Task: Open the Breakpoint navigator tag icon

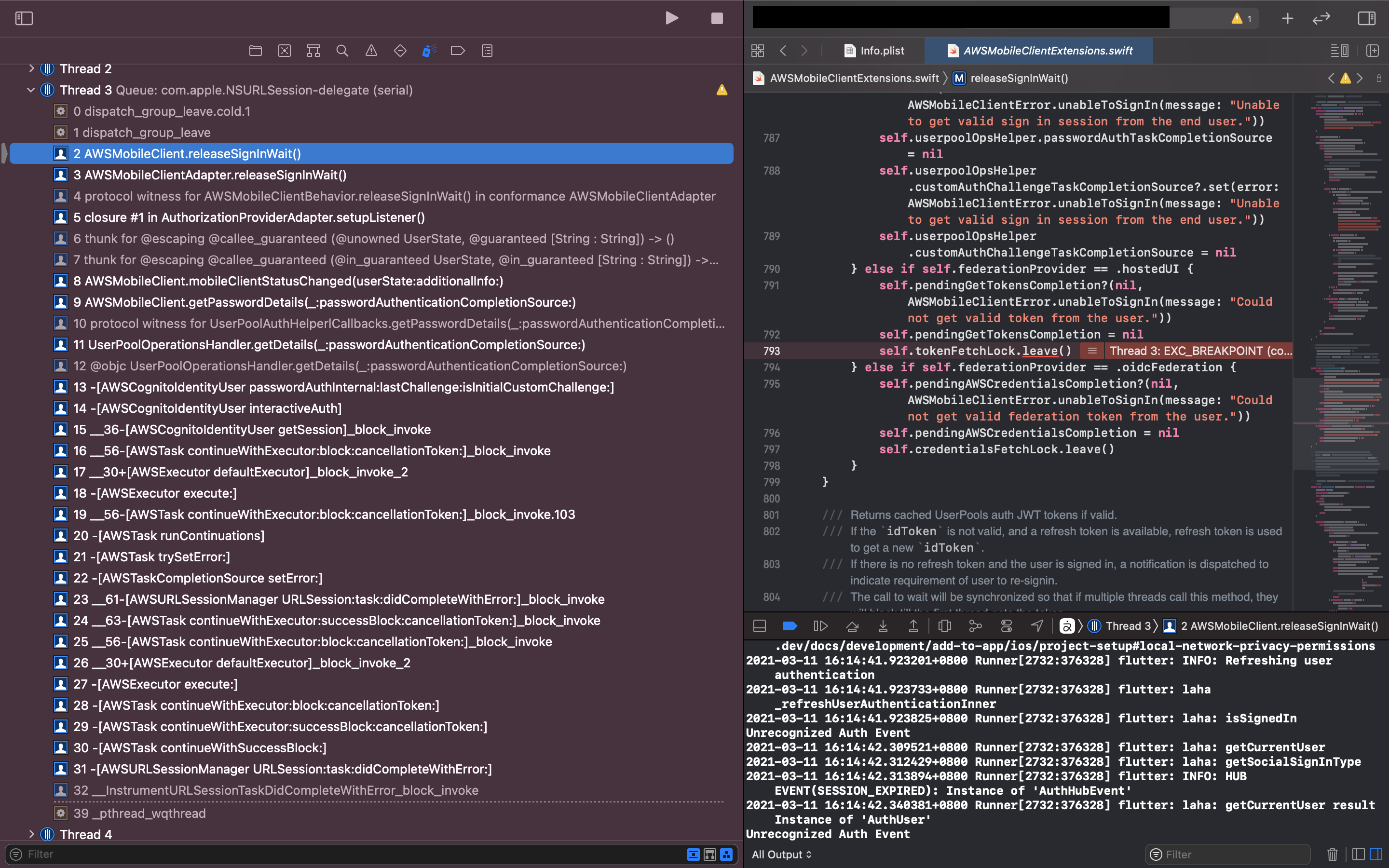Action: point(457,51)
